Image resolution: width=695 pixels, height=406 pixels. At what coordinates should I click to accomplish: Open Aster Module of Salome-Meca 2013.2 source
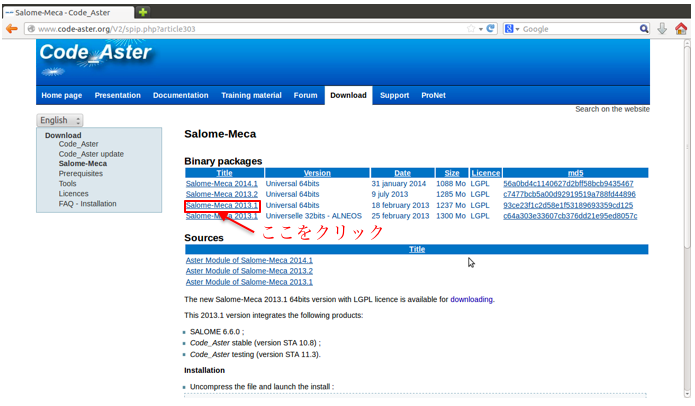click(249, 271)
